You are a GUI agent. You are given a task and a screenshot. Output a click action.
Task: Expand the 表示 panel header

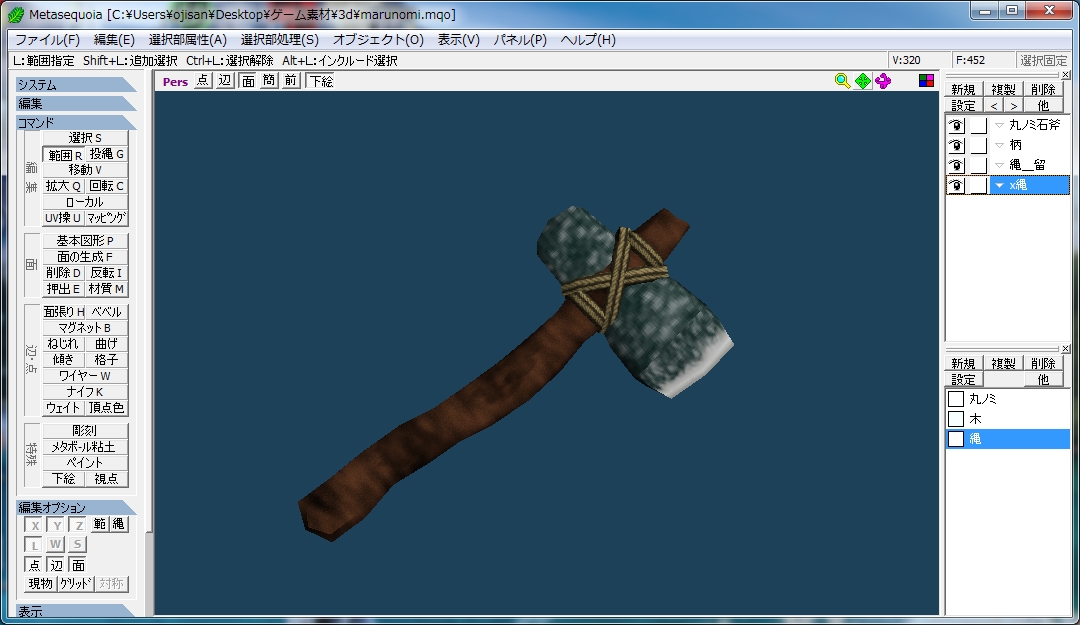[x=76, y=611]
